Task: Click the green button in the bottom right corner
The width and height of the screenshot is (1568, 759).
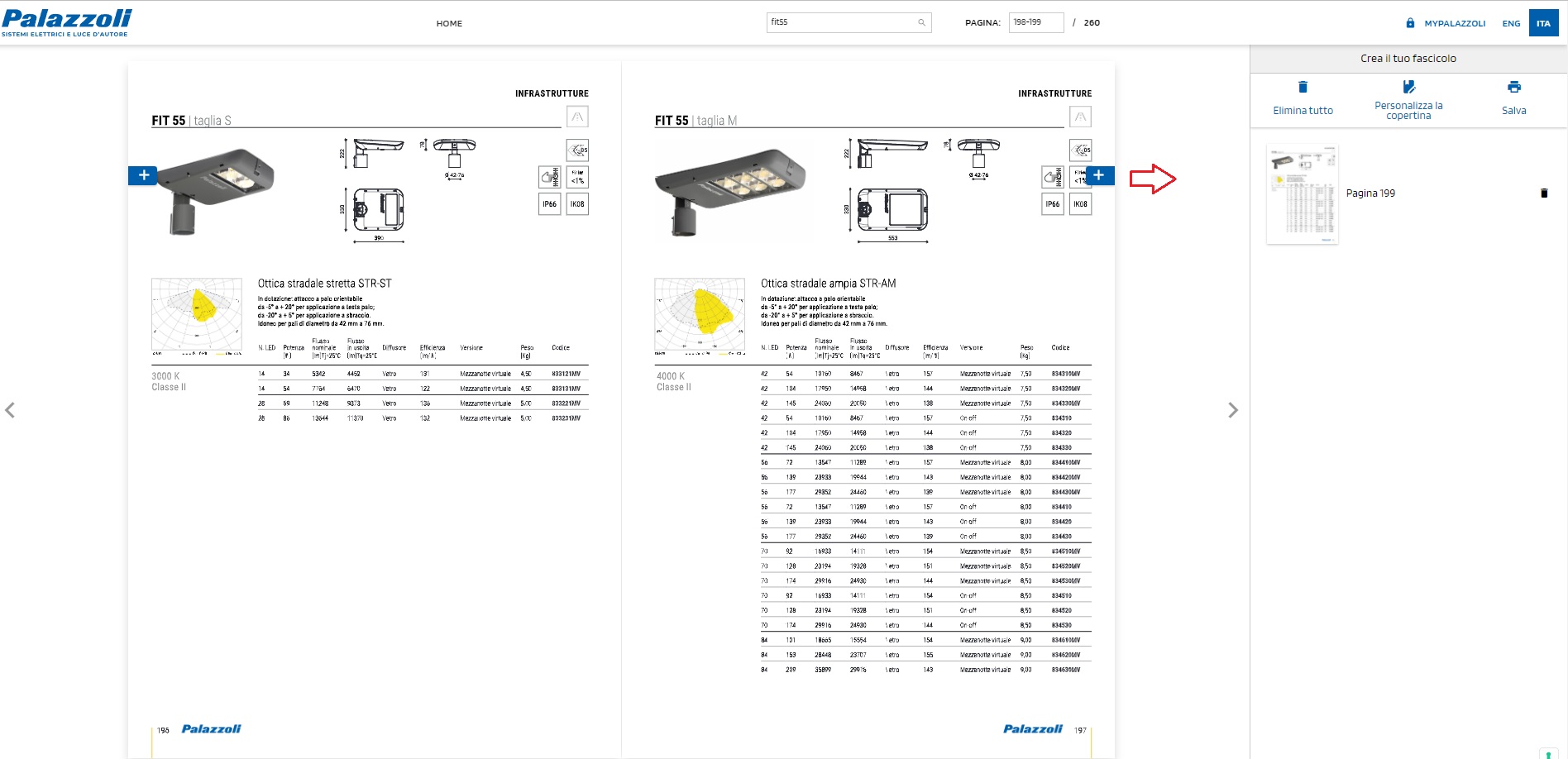Action: (x=1548, y=754)
